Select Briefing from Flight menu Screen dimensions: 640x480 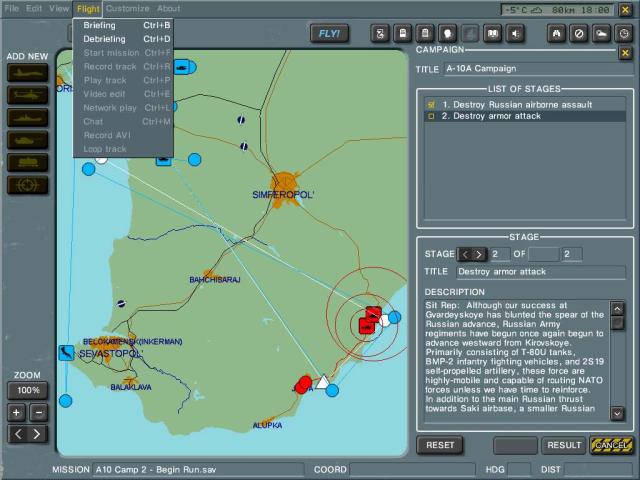pos(99,25)
